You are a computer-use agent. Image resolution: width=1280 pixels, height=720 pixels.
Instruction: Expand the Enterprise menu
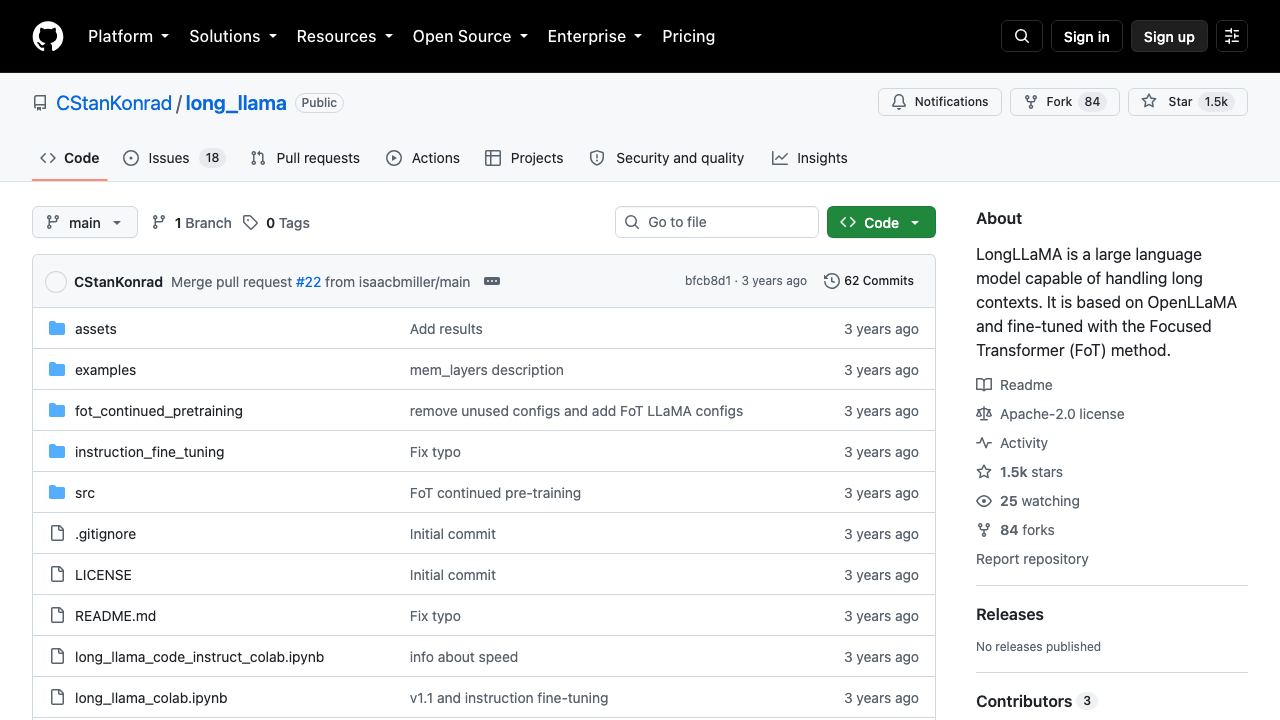click(595, 36)
